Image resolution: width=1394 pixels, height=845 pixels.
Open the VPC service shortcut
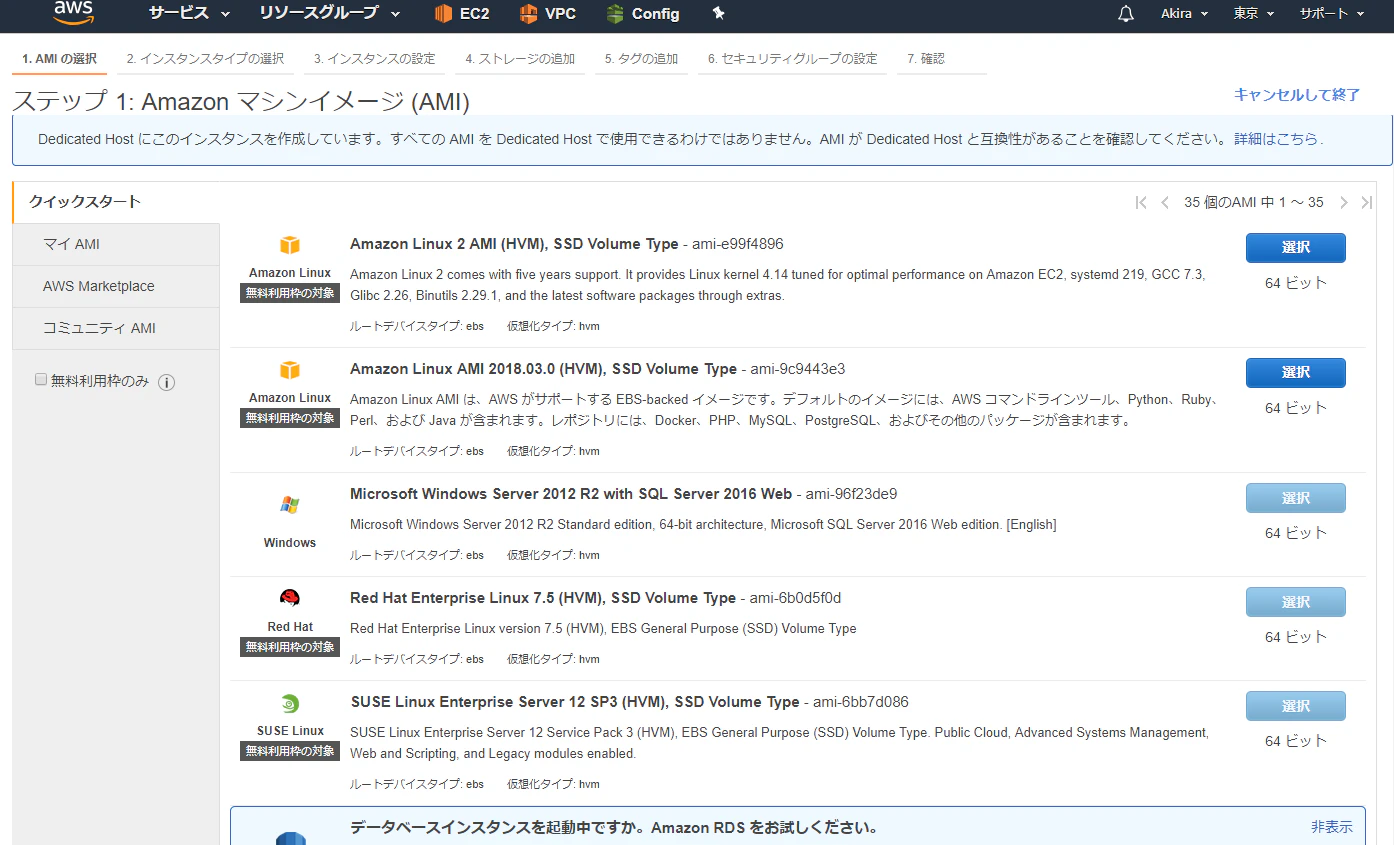(548, 14)
